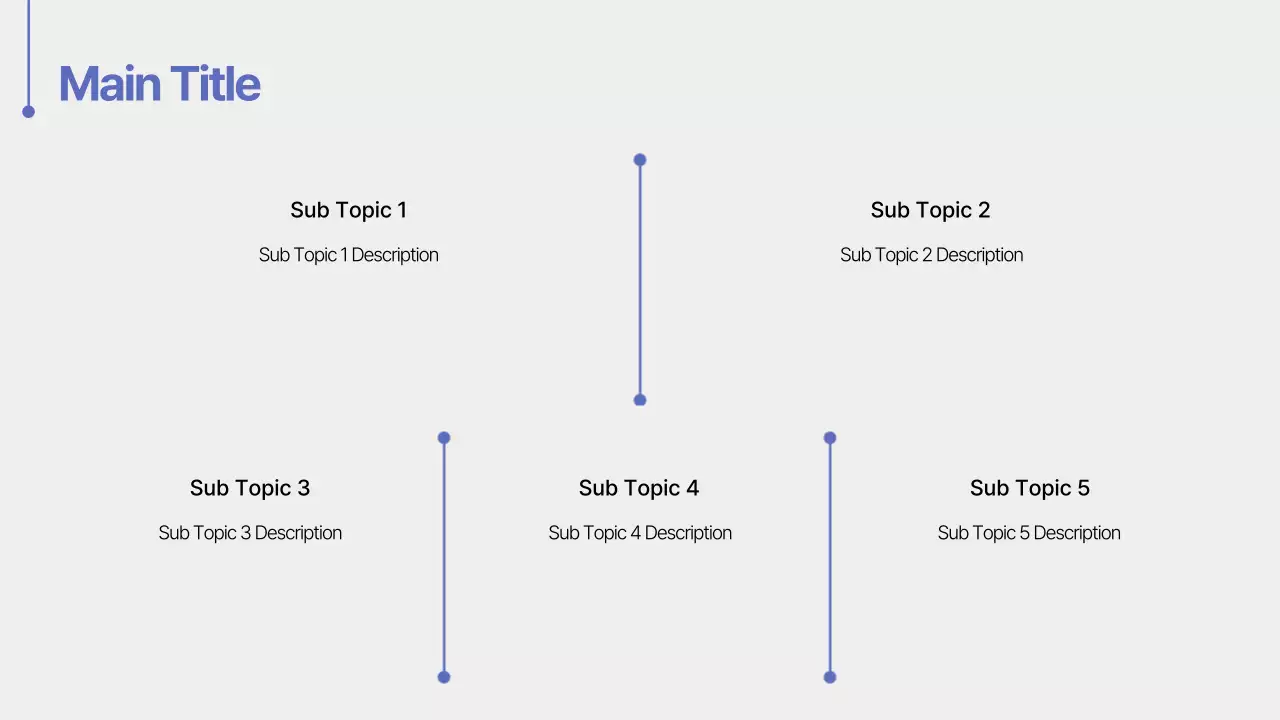
Task: Select the top dot between Sub Topics 4 and 5
Action: (830, 438)
